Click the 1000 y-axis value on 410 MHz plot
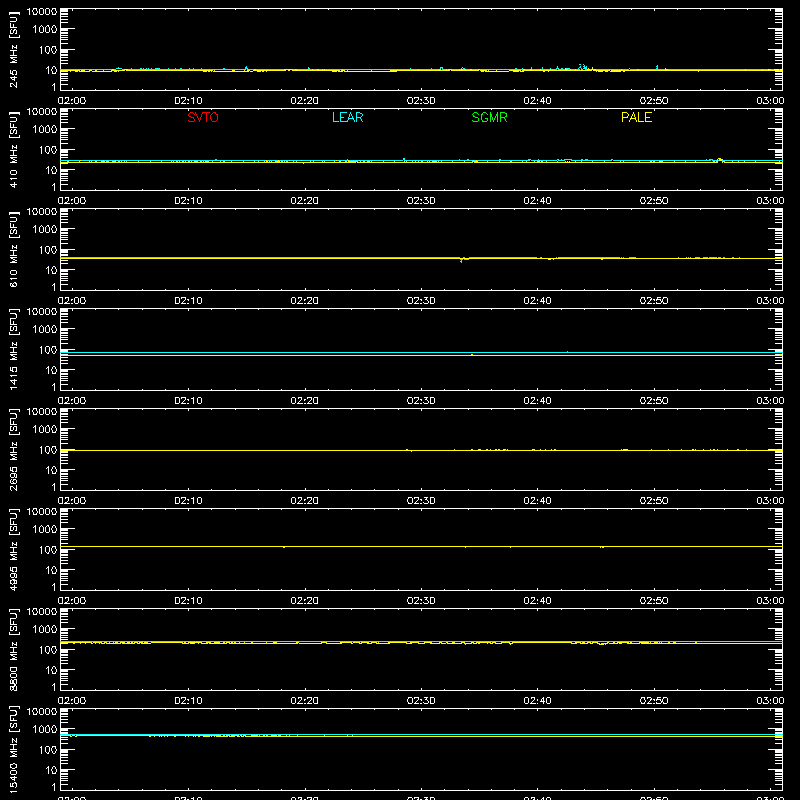The width and height of the screenshot is (800, 800). (45, 130)
